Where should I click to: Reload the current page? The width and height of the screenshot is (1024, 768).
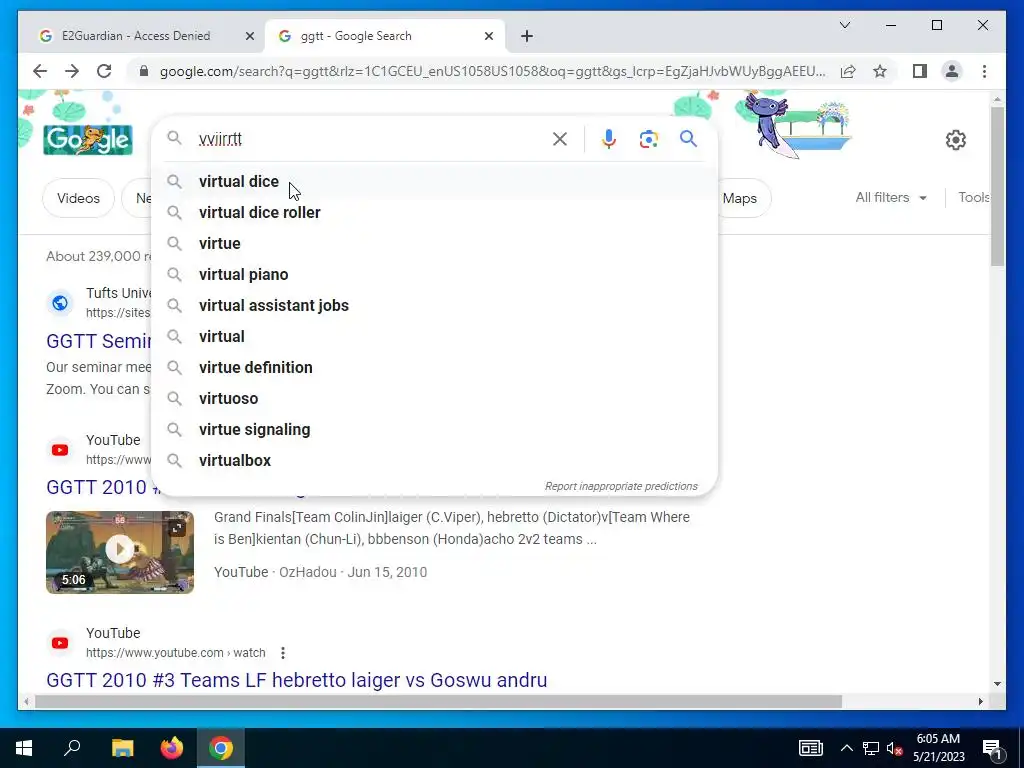coord(104,71)
